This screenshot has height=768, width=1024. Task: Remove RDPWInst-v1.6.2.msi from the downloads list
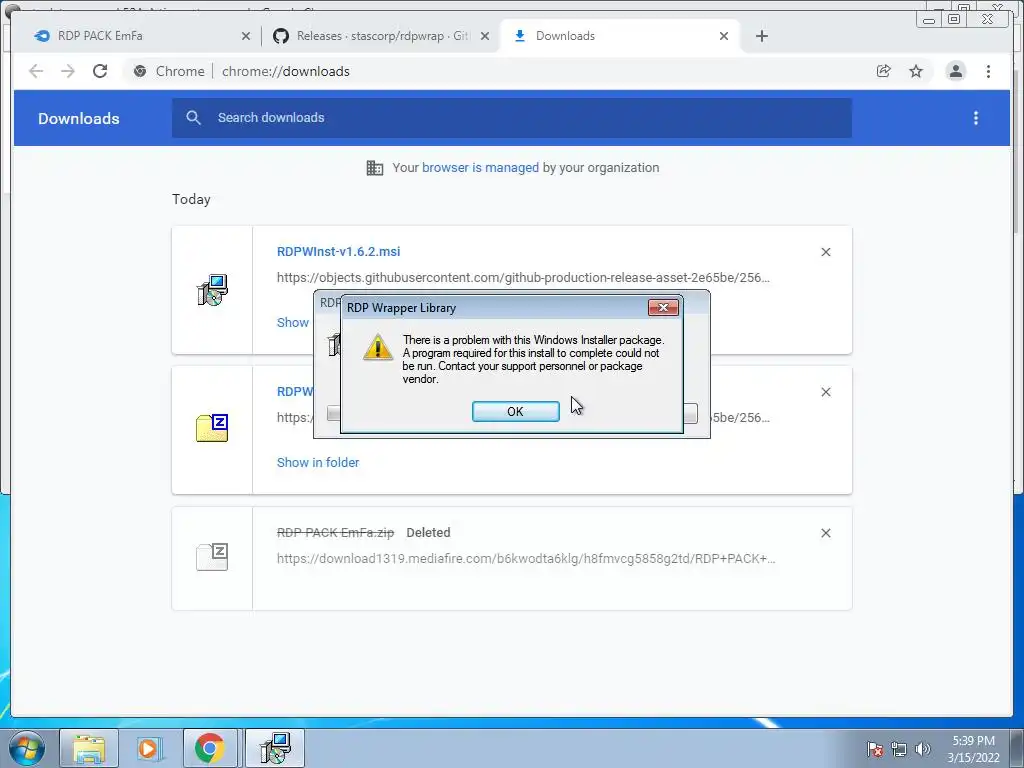pyautogui.click(x=825, y=252)
